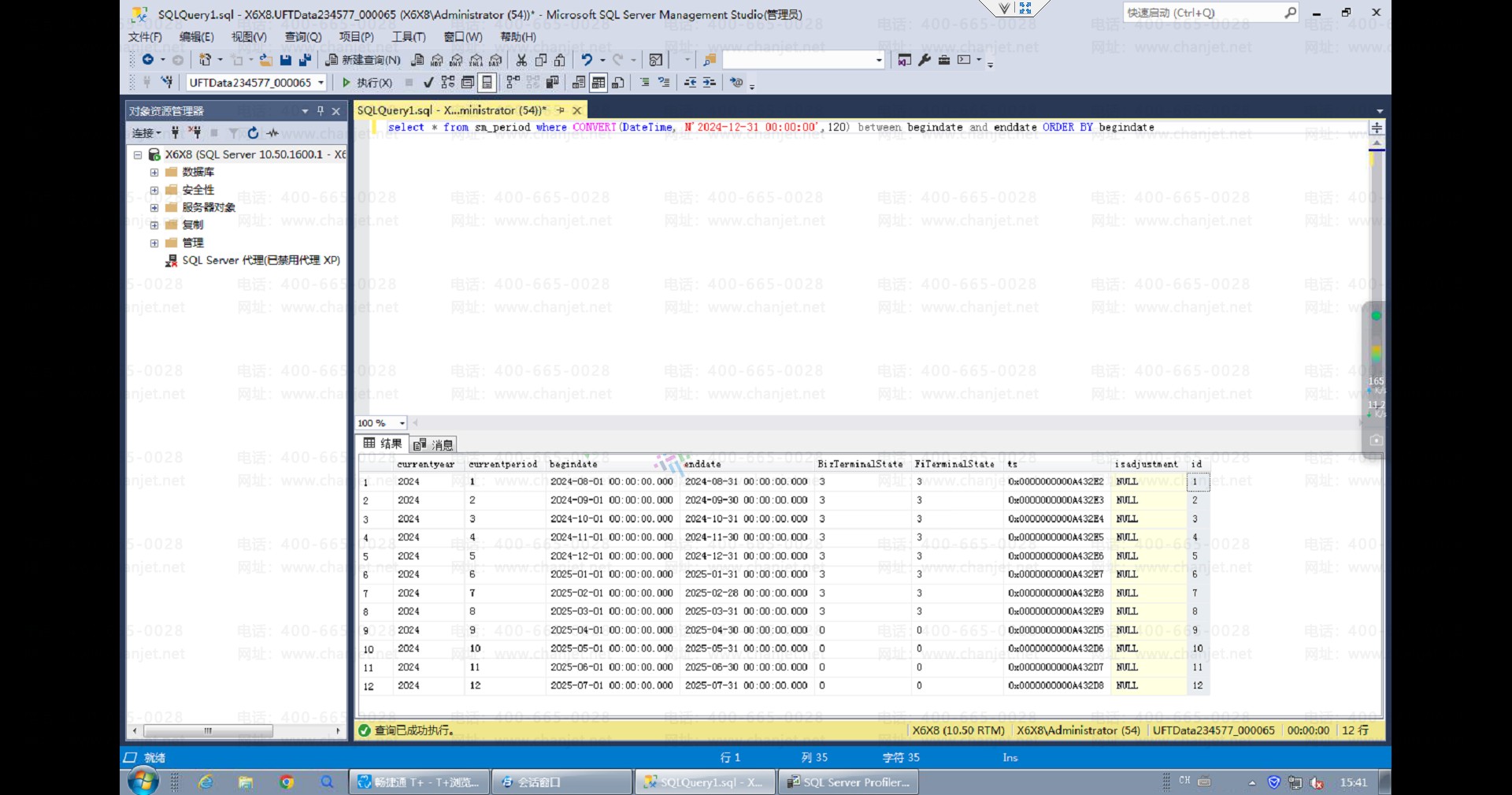
Task: Expand the 管理 folder node
Action: [154, 243]
